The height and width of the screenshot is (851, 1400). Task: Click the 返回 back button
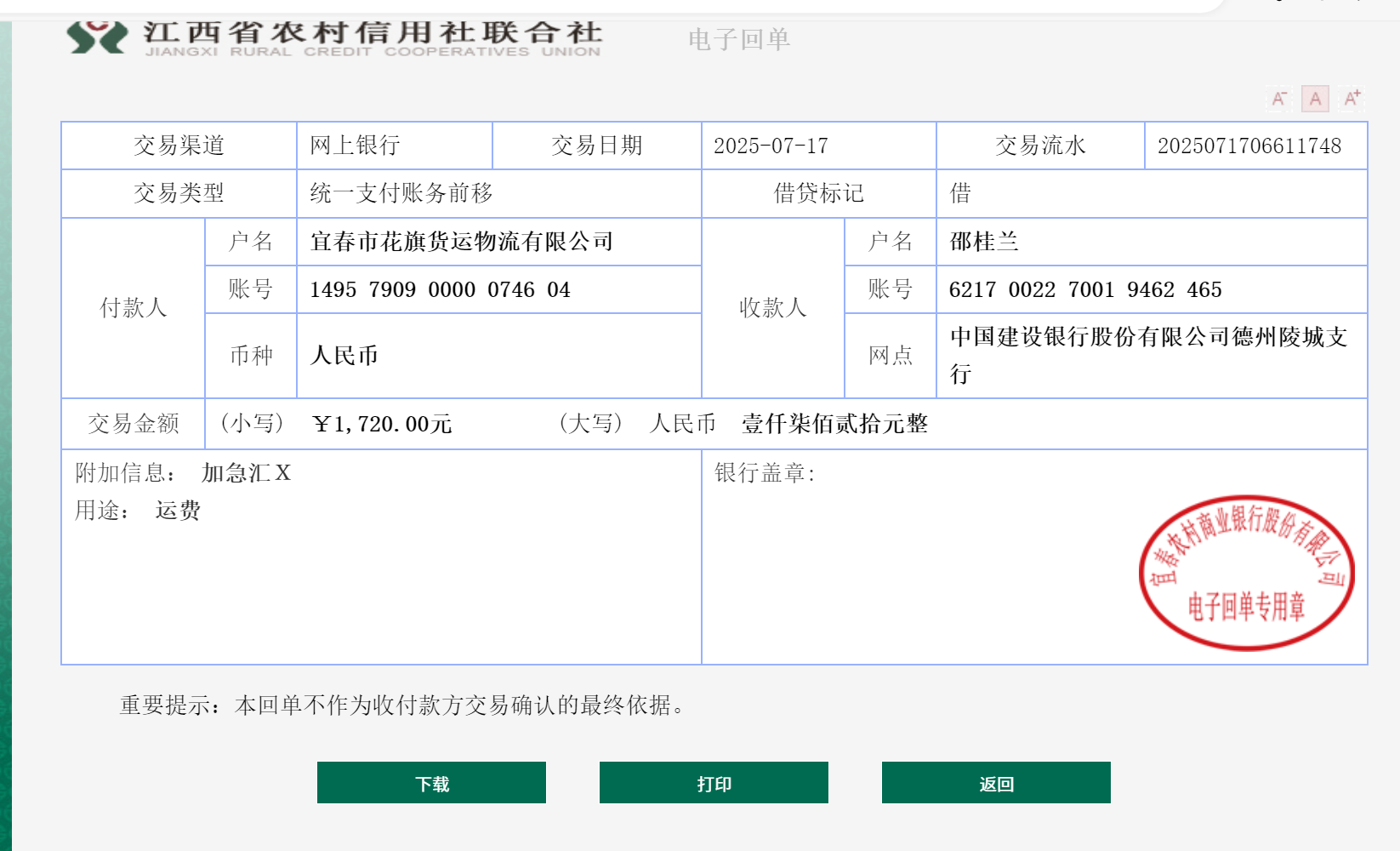pos(996,783)
